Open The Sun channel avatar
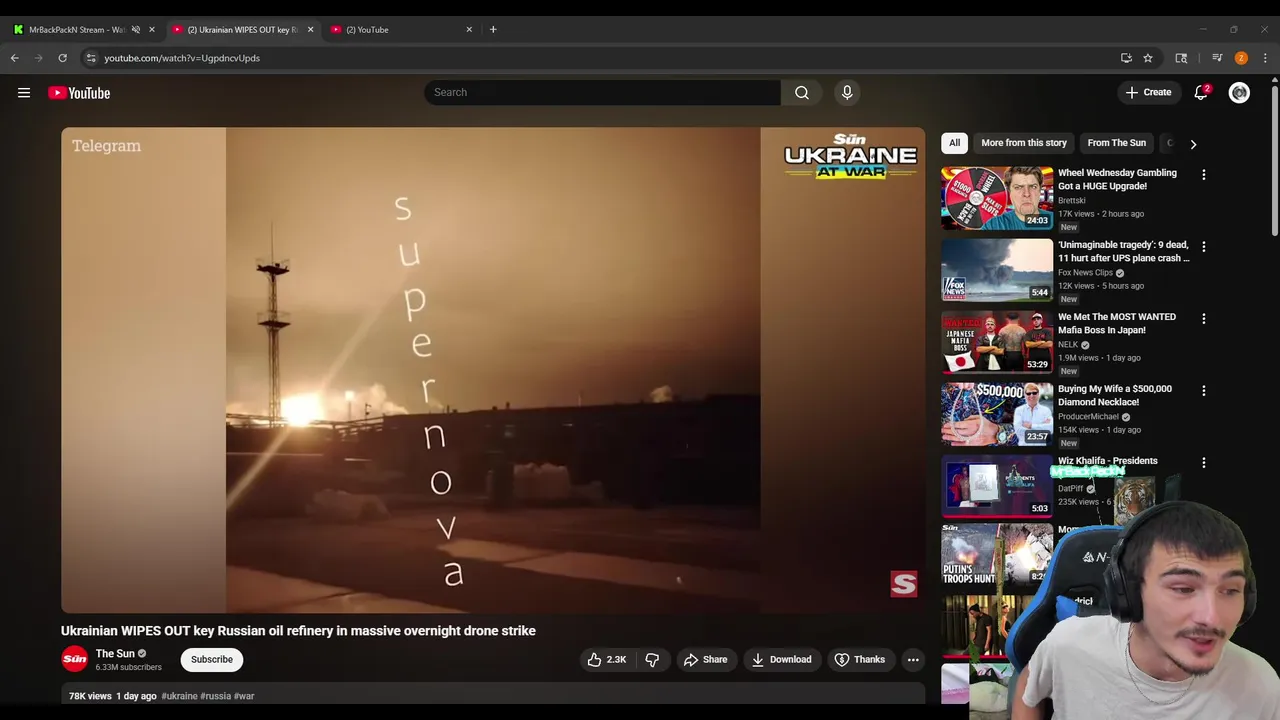The height and width of the screenshot is (720, 1280). click(x=74, y=659)
